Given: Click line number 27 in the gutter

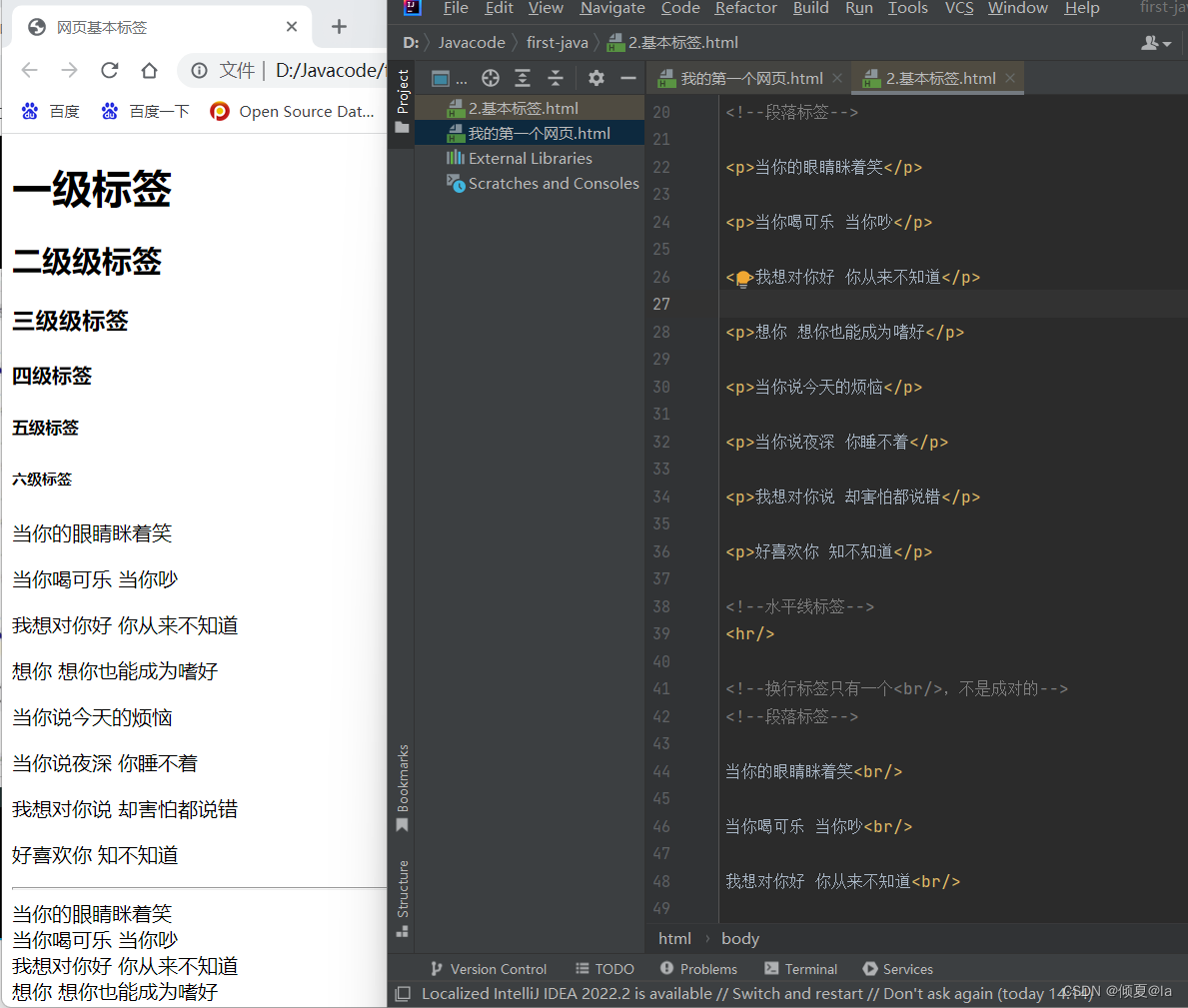Looking at the screenshot, I should [x=661, y=305].
